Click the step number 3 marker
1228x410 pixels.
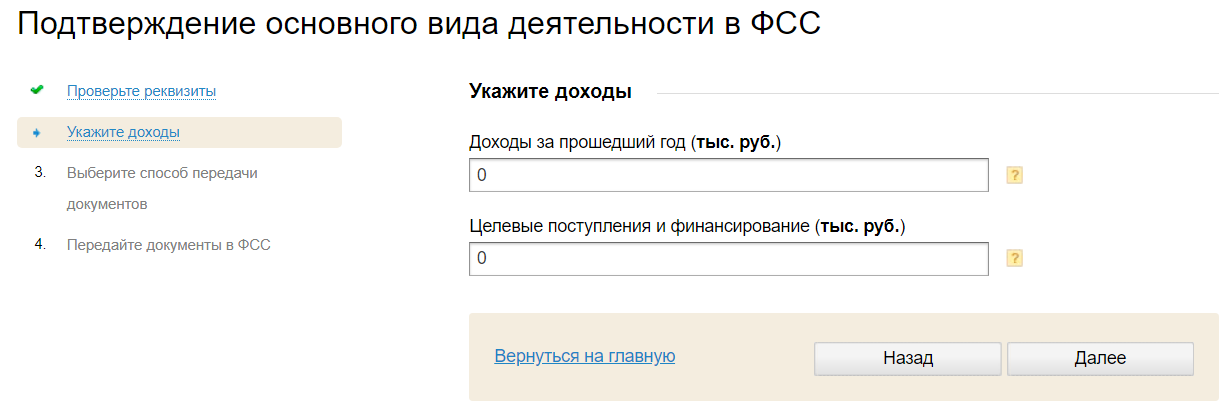[x=40, y=172]
